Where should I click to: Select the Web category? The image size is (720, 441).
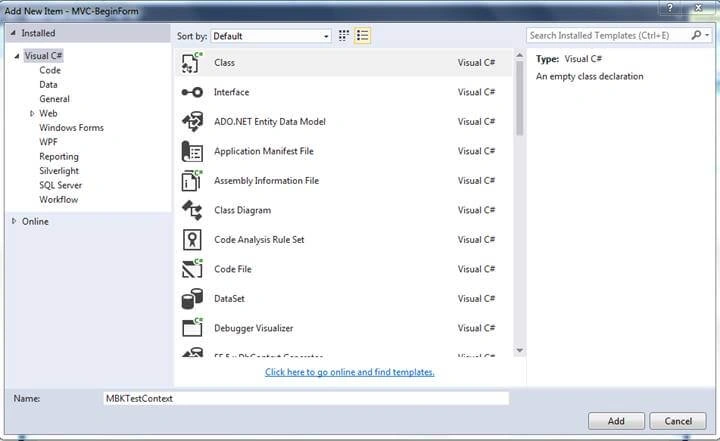(48, 113)
